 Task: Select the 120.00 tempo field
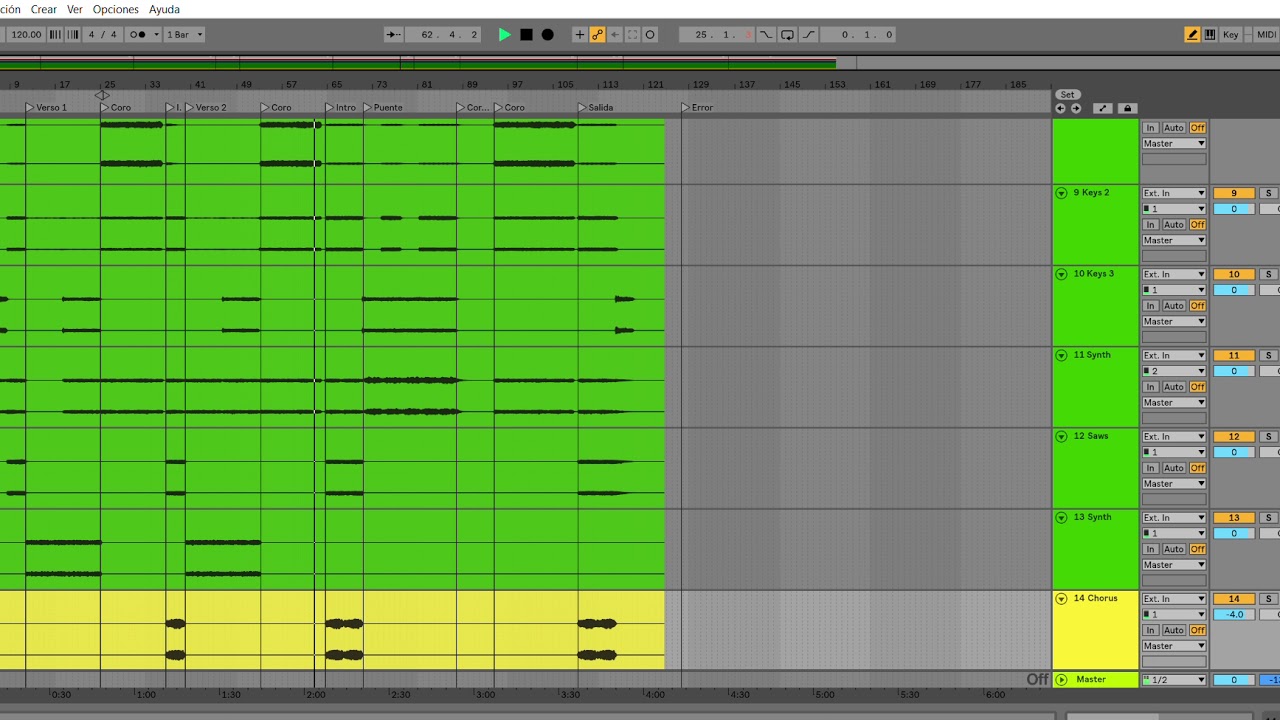tap(25, 34)
